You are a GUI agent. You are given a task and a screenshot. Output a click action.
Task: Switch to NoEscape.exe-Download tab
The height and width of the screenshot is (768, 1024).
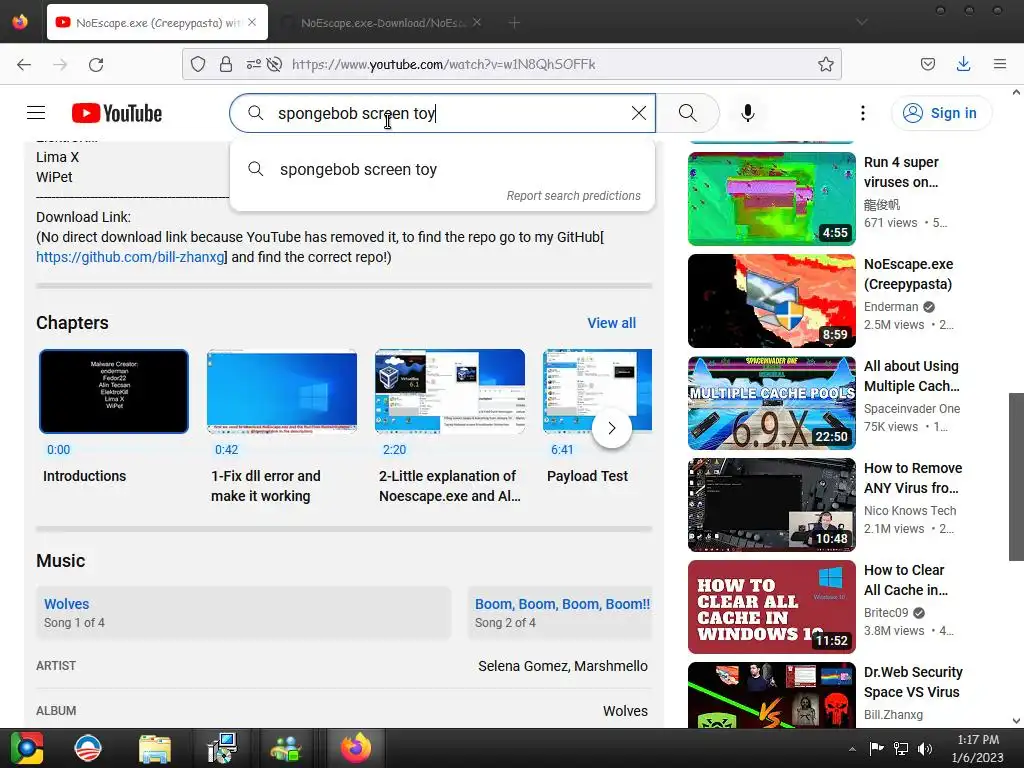[382, 23]
